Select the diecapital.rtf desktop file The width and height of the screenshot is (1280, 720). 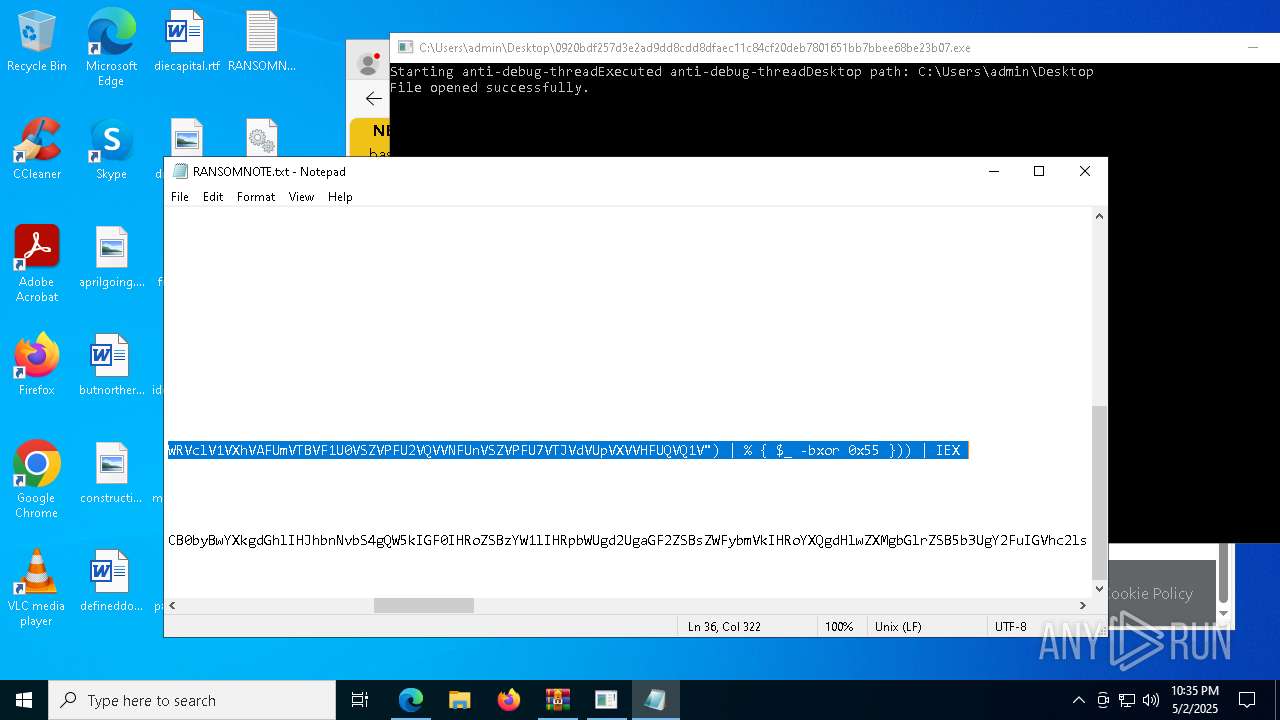[x=186, y=42]
